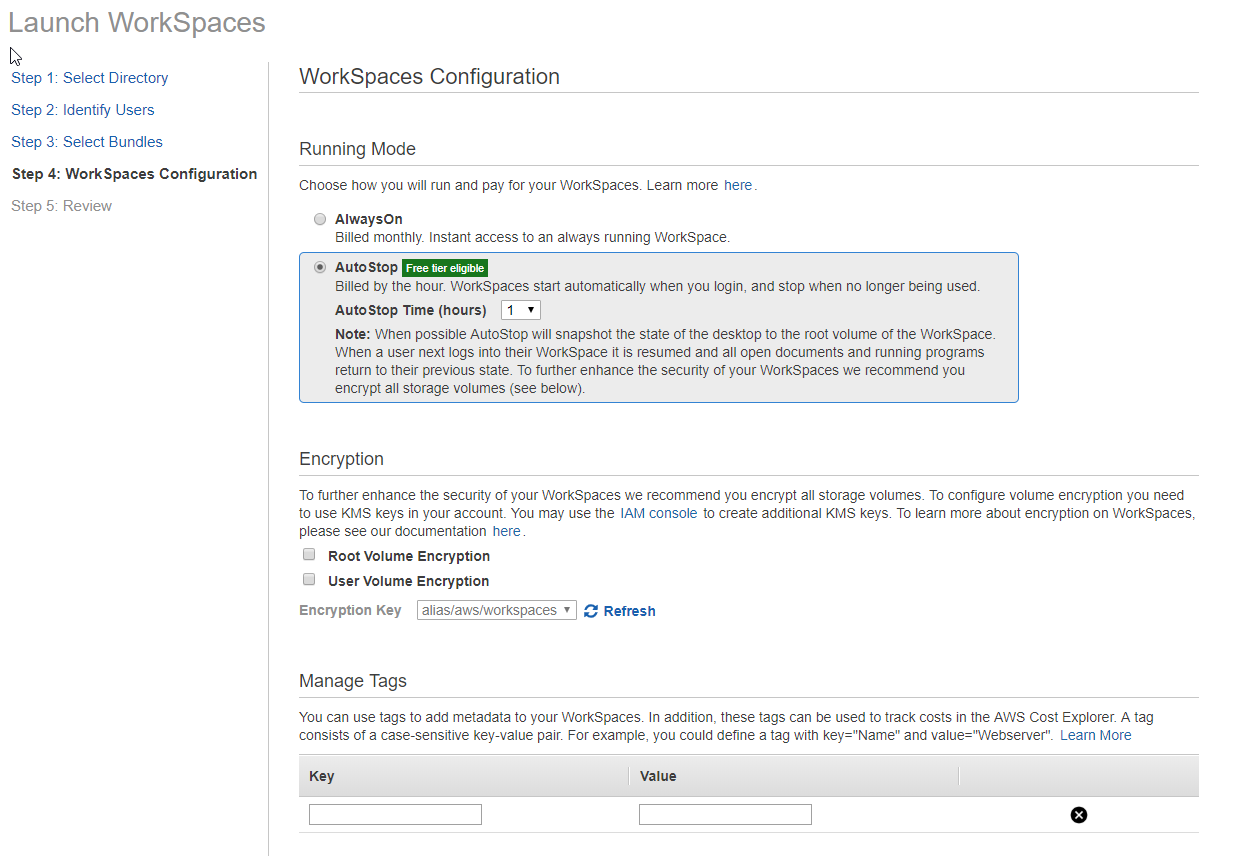
Task: Click inside the tag Key input field
Action: click(x=394, y=814)
